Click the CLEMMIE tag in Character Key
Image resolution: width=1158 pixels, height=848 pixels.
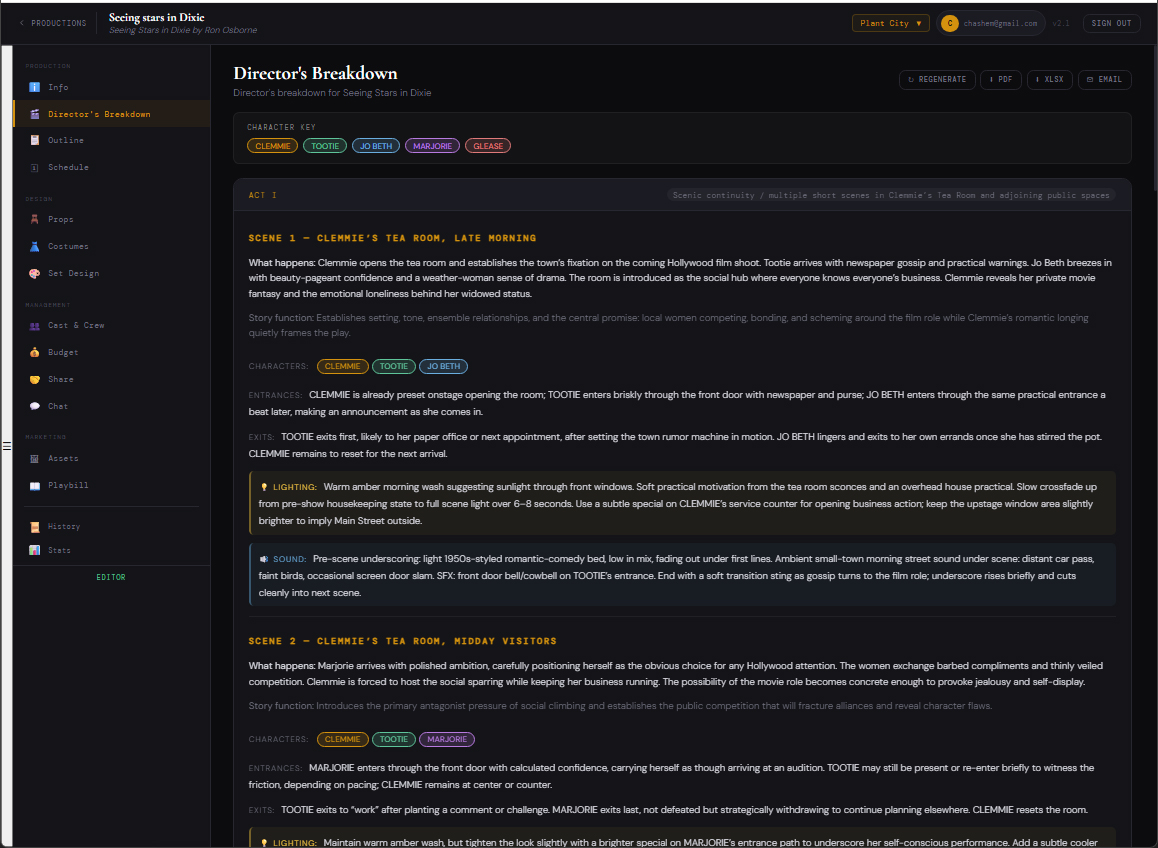point(273,146)
